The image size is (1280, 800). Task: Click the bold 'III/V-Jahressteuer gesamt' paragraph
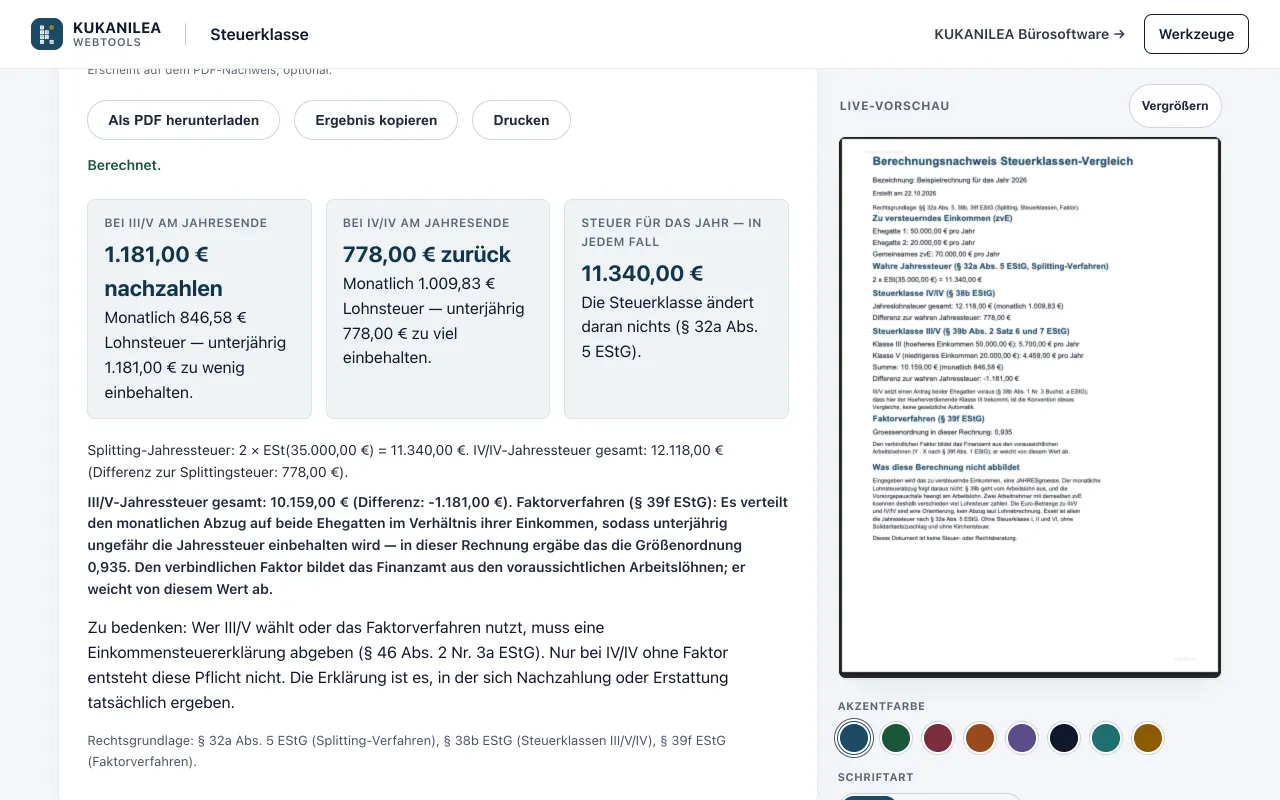click(438, 546)
